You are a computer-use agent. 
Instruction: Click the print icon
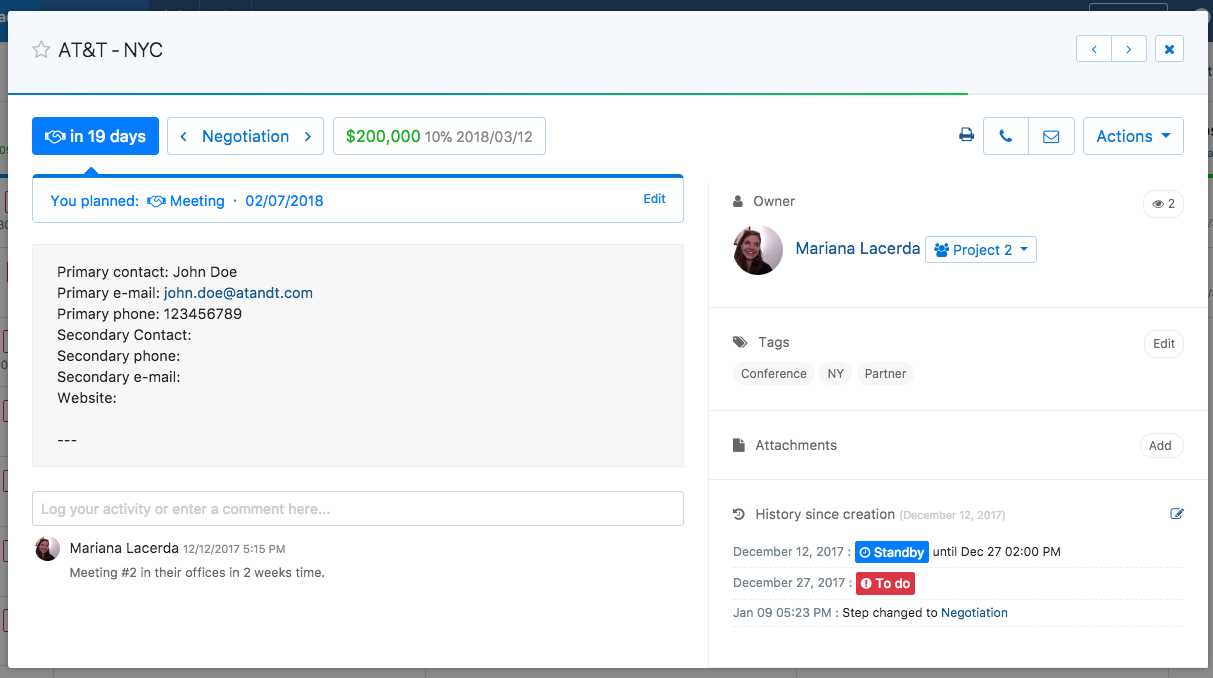click(966, 136)
